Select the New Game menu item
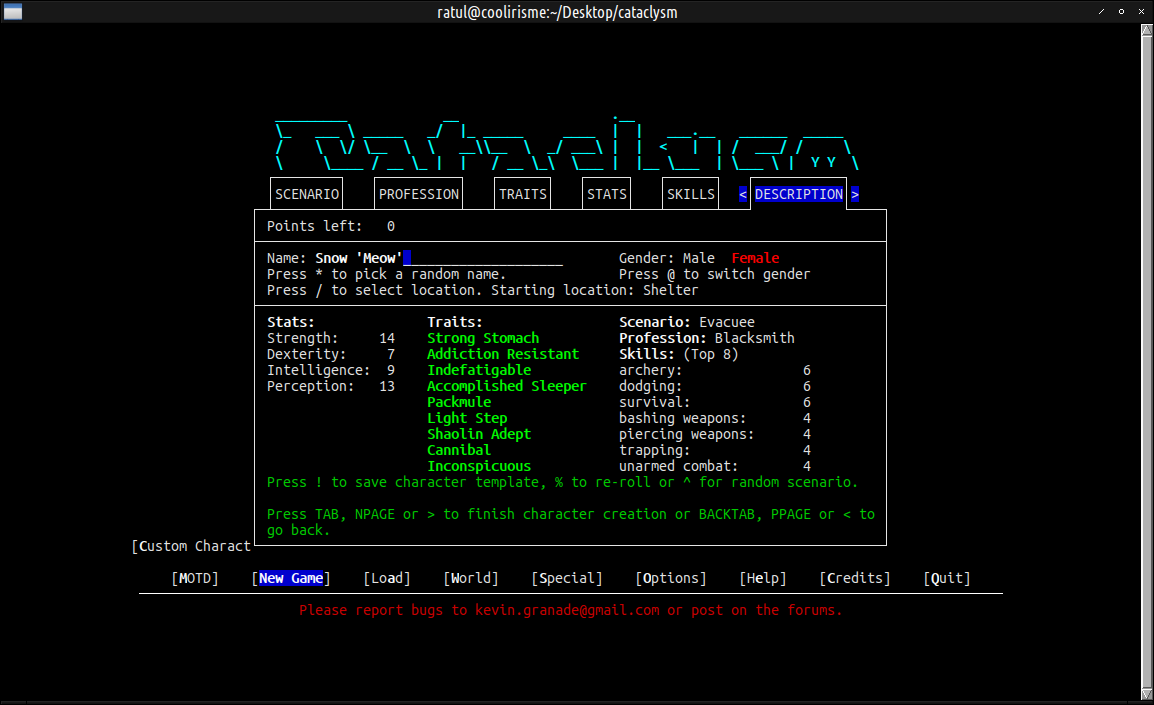Image resolution: width=1154 pixels, height=705 pixels. (291, 578)
